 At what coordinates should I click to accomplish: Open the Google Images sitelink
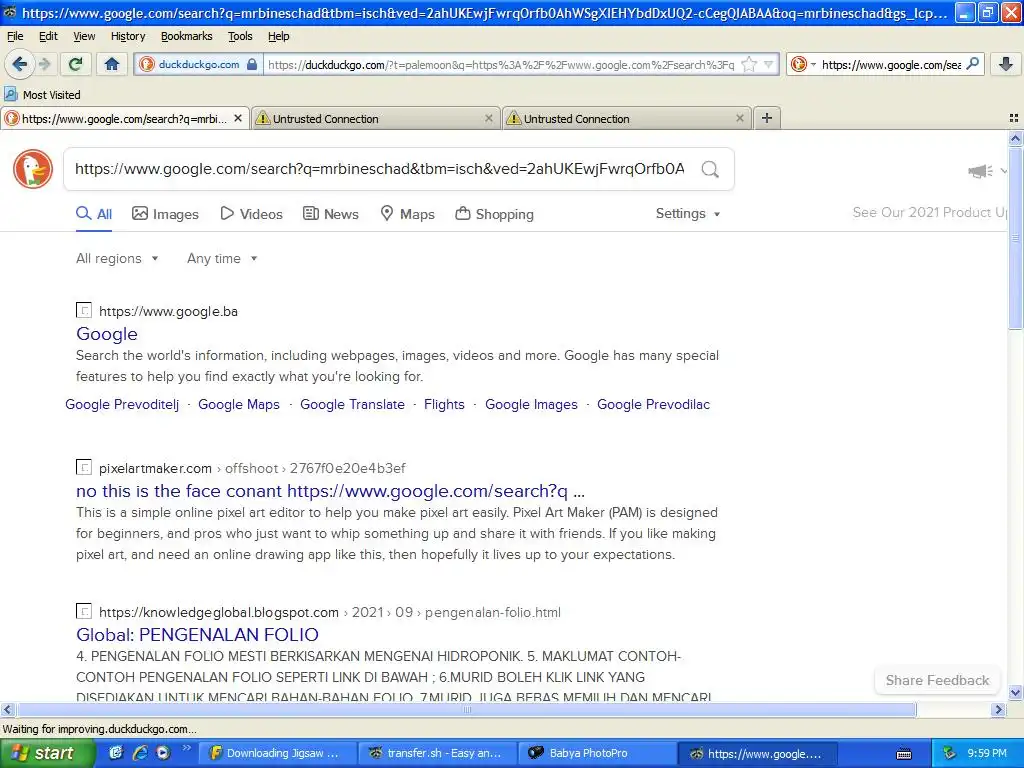532,404
